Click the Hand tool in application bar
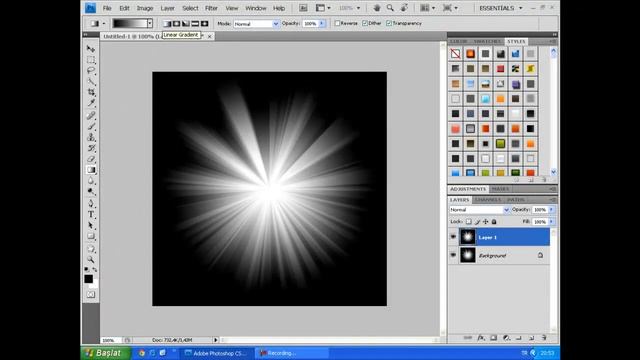Viewport: 640px width, 360px height. click(x=377, y=8)
